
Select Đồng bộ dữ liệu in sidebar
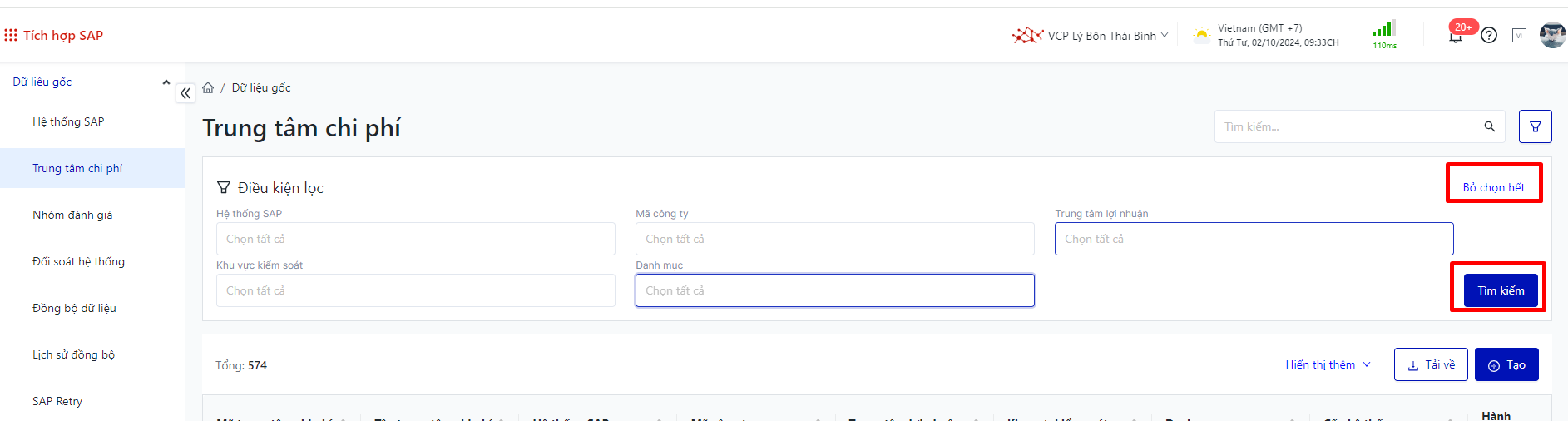coord(74,308)
